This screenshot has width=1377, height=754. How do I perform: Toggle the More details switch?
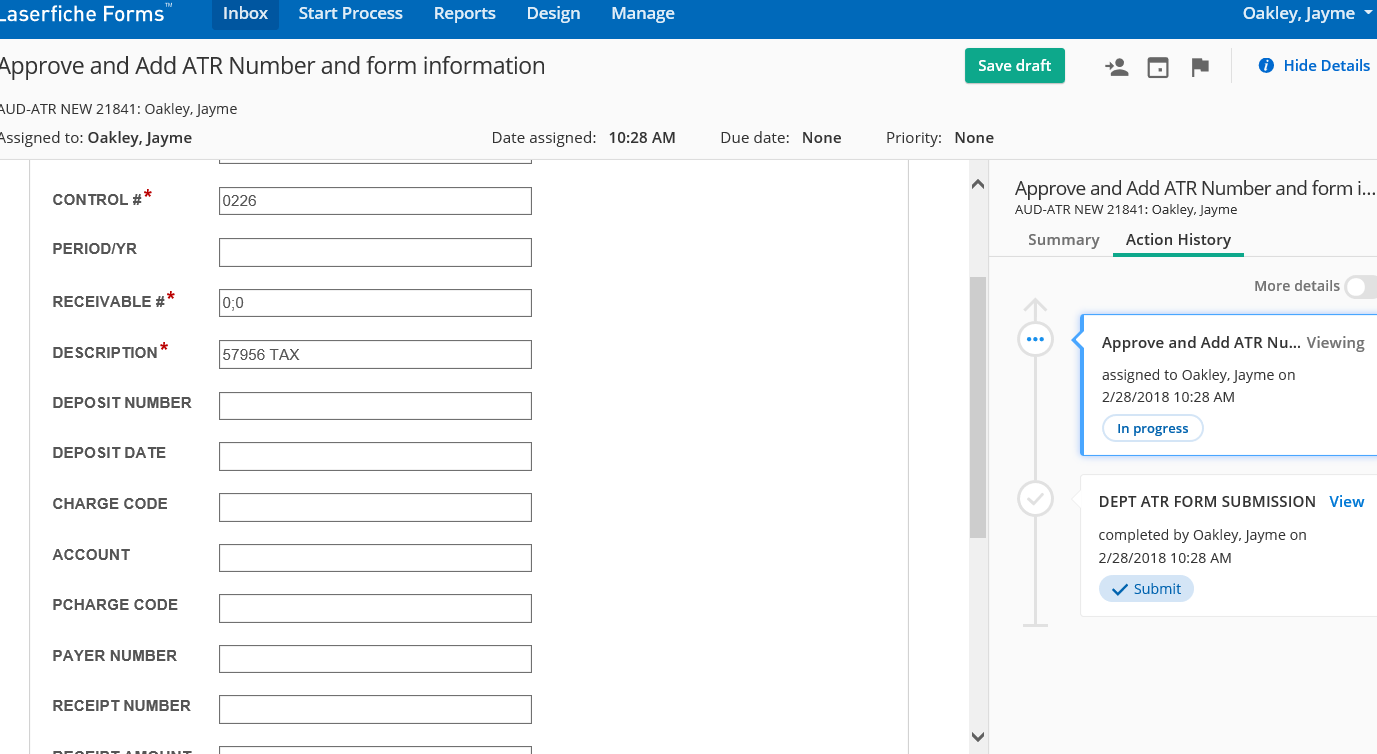click(x=1360, y=287)
